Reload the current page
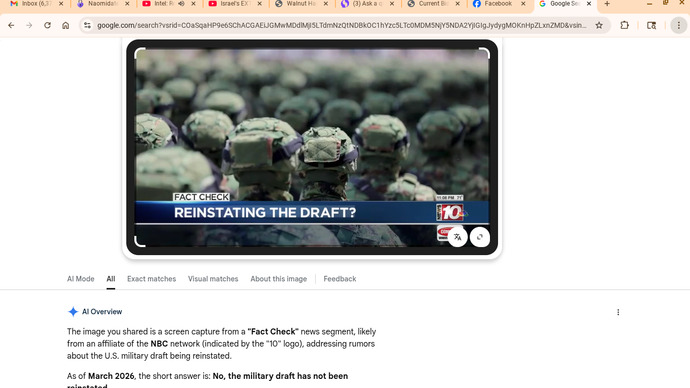Screen dimensions: 690x388 click(47, 26)
